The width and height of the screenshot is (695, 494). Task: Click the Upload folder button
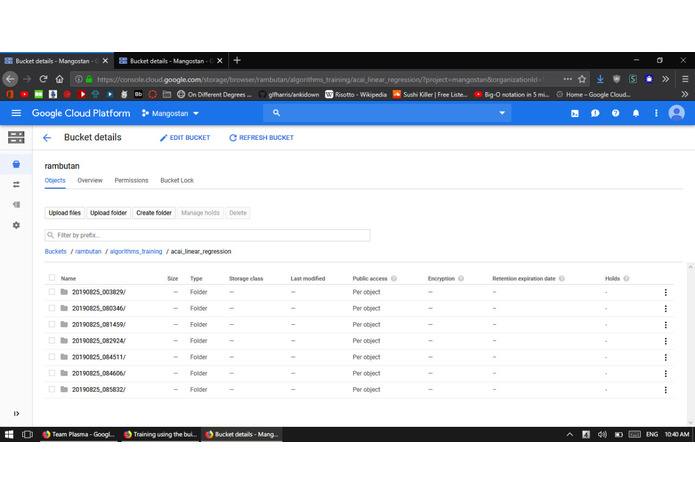109,213
